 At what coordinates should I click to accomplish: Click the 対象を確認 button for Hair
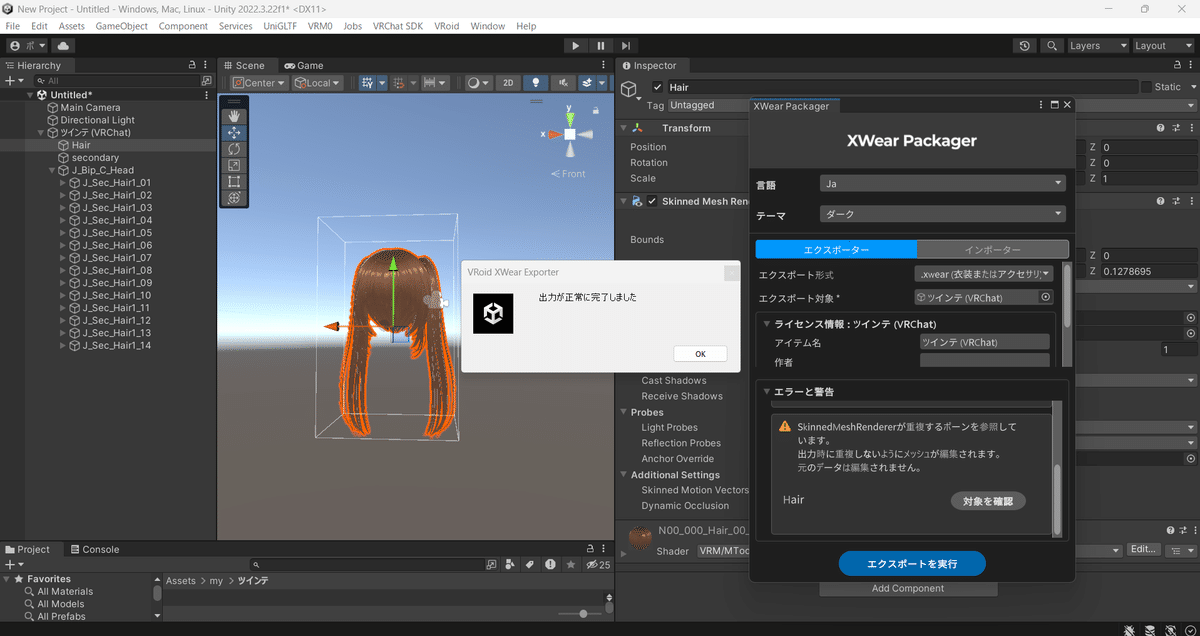coord(988,500)
